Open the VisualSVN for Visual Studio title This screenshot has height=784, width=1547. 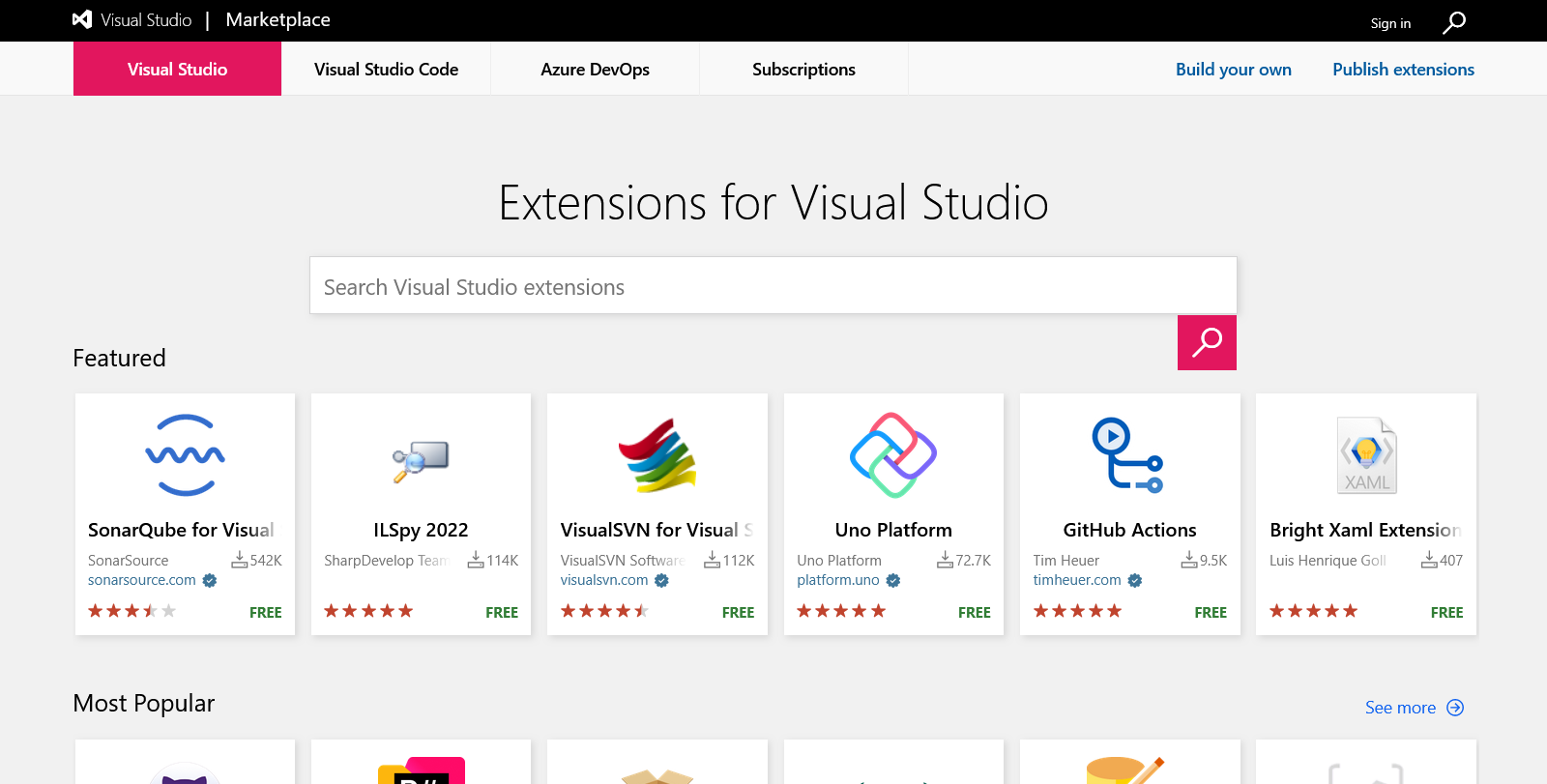click(x=657, y=530)
